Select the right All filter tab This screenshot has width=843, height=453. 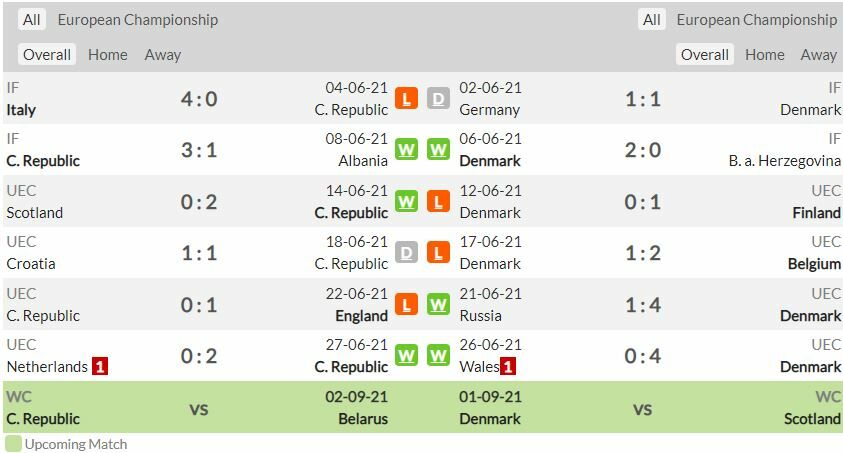point(652,20)
